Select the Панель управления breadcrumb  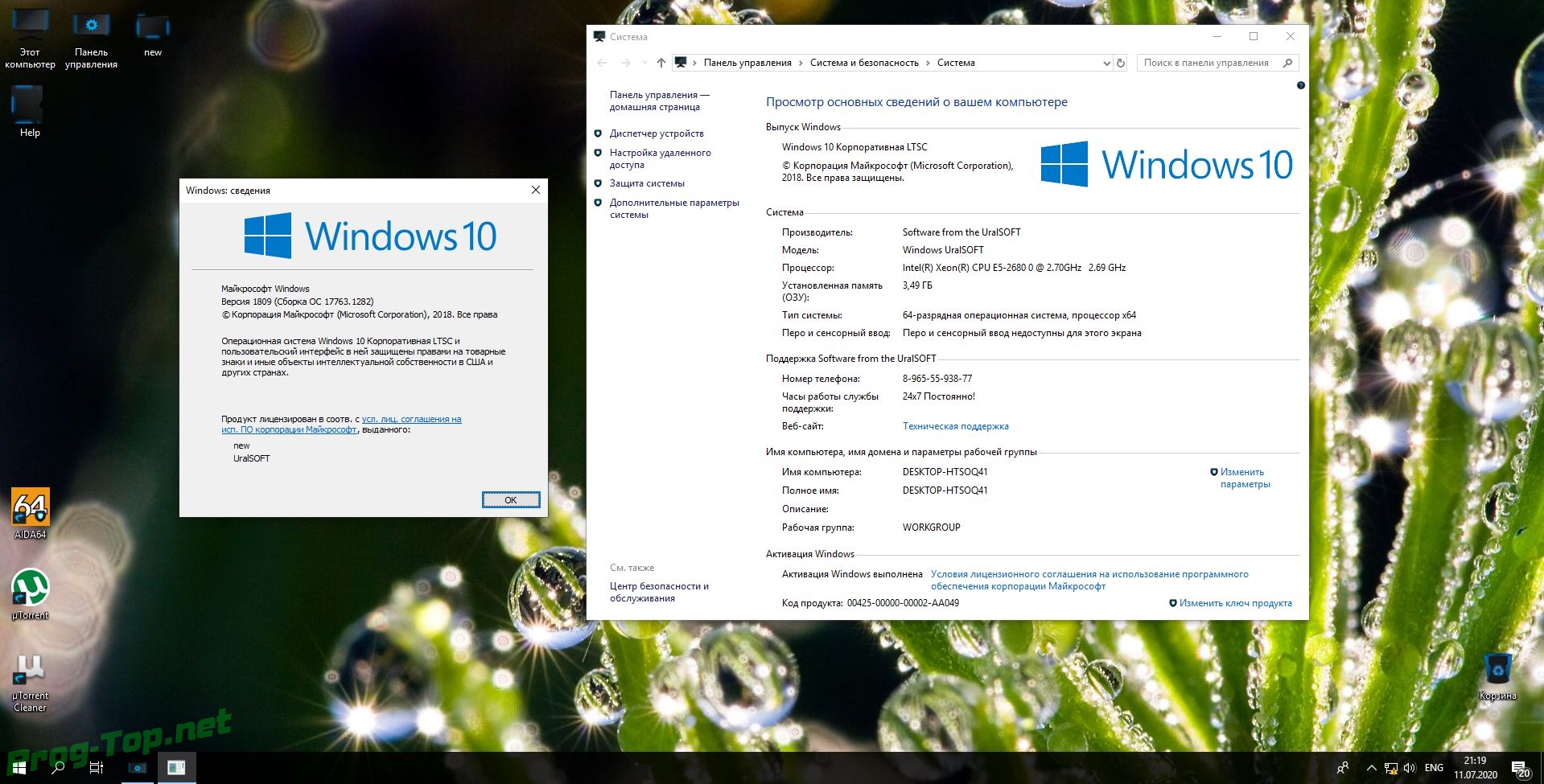pyautogui.click(x=747, y=63)
